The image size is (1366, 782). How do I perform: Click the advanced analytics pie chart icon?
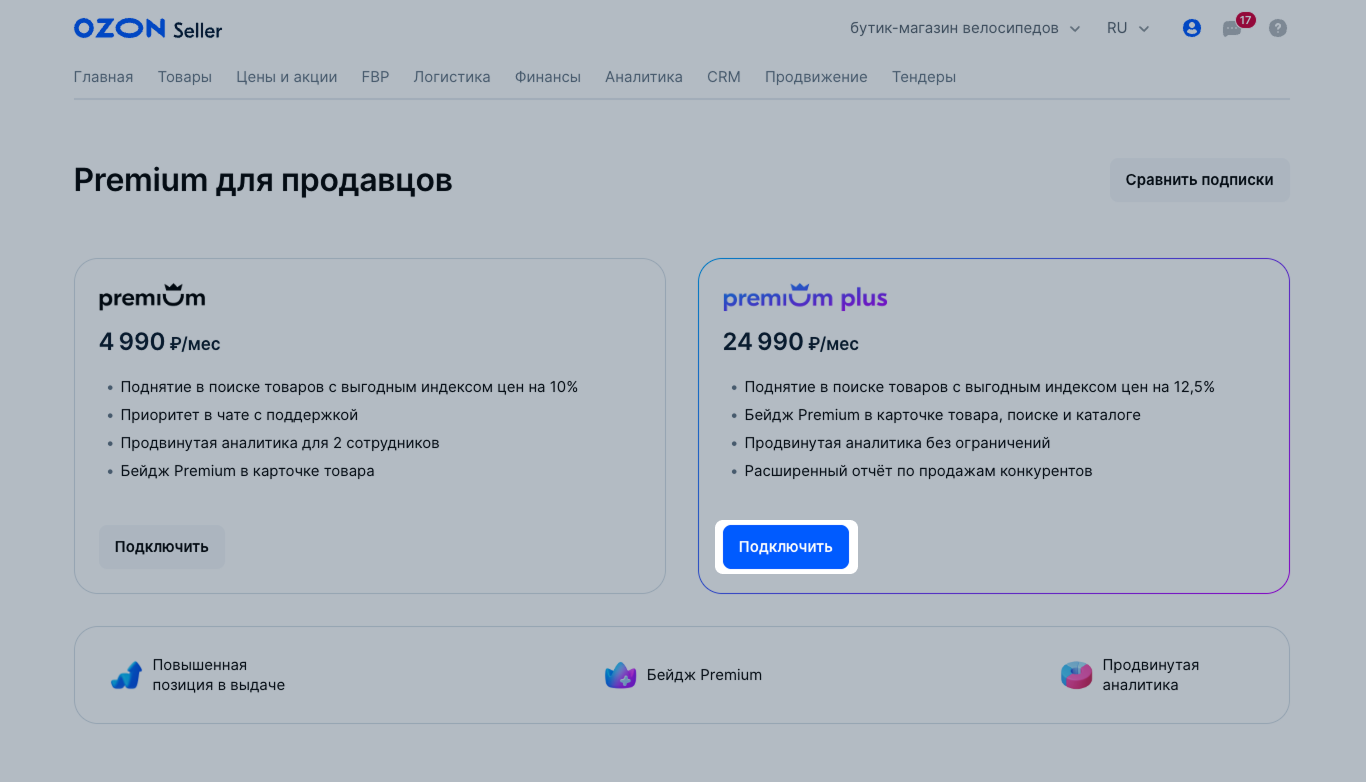coord(1076,675)
